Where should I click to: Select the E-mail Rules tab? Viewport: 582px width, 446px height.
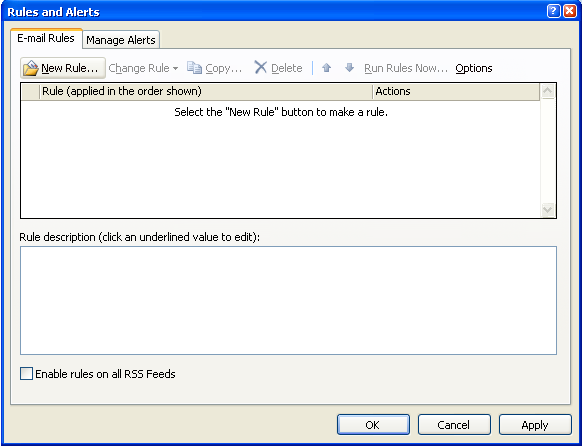(46, 38)
